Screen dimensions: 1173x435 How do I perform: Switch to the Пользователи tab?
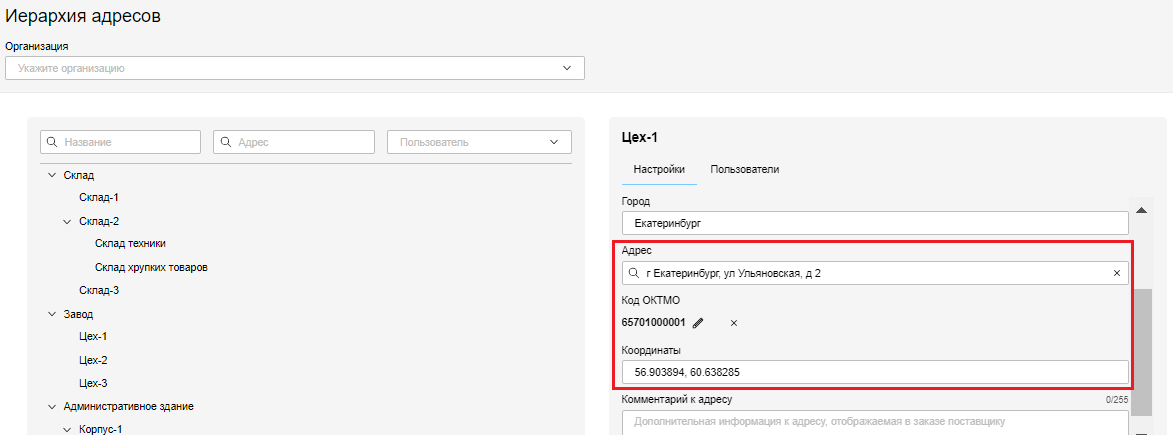tap(744, 170)
